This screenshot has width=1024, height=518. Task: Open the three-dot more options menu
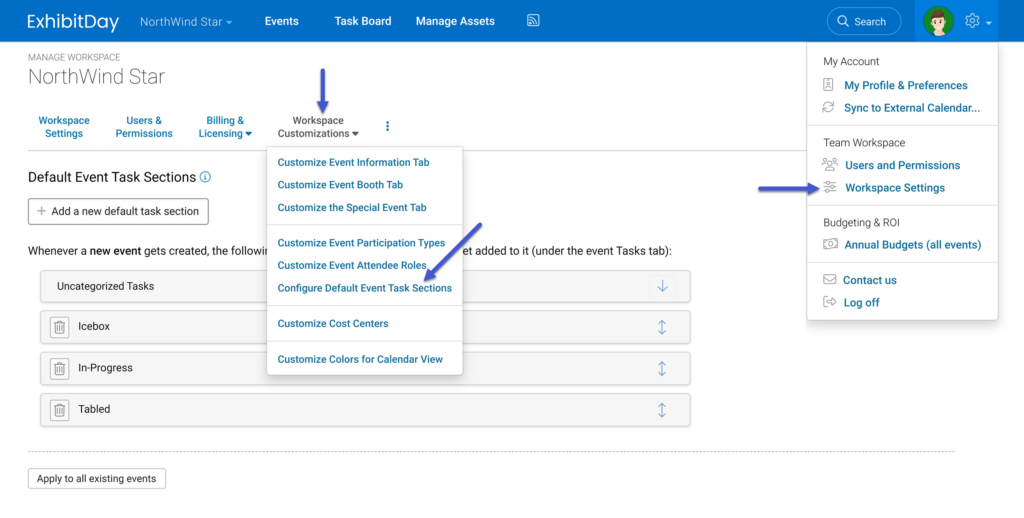coord(387,126)
